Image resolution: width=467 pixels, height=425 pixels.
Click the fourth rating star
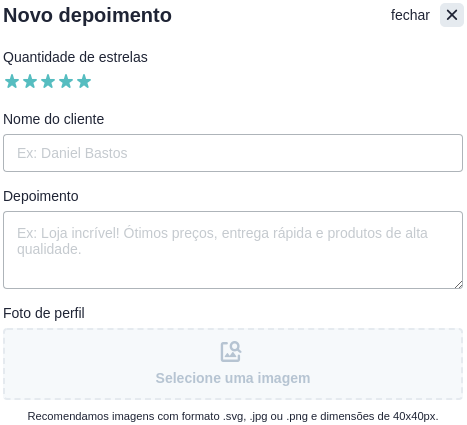point(66,81)
